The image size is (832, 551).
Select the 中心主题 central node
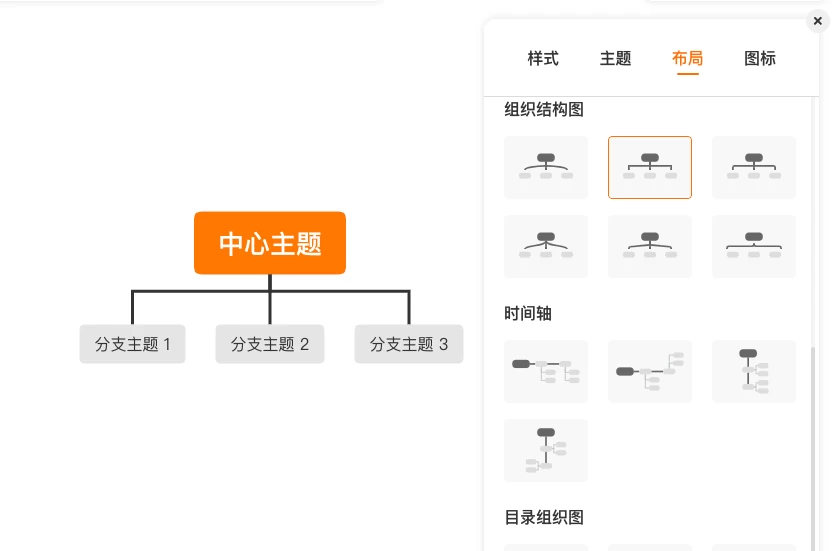pyautogui.click(x=270, y=243)
